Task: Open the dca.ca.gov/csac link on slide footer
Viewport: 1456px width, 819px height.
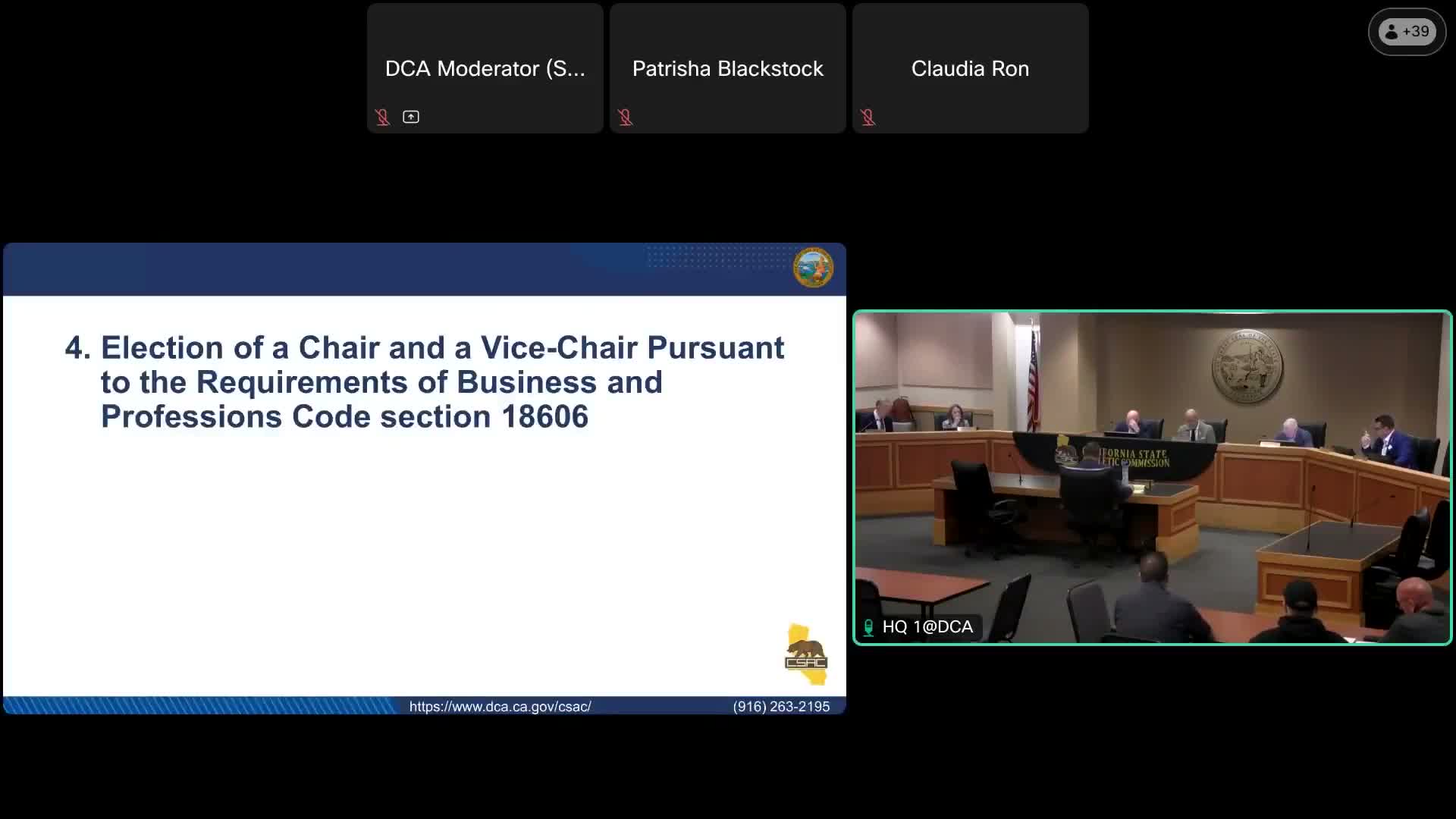Action: [500, 706]
